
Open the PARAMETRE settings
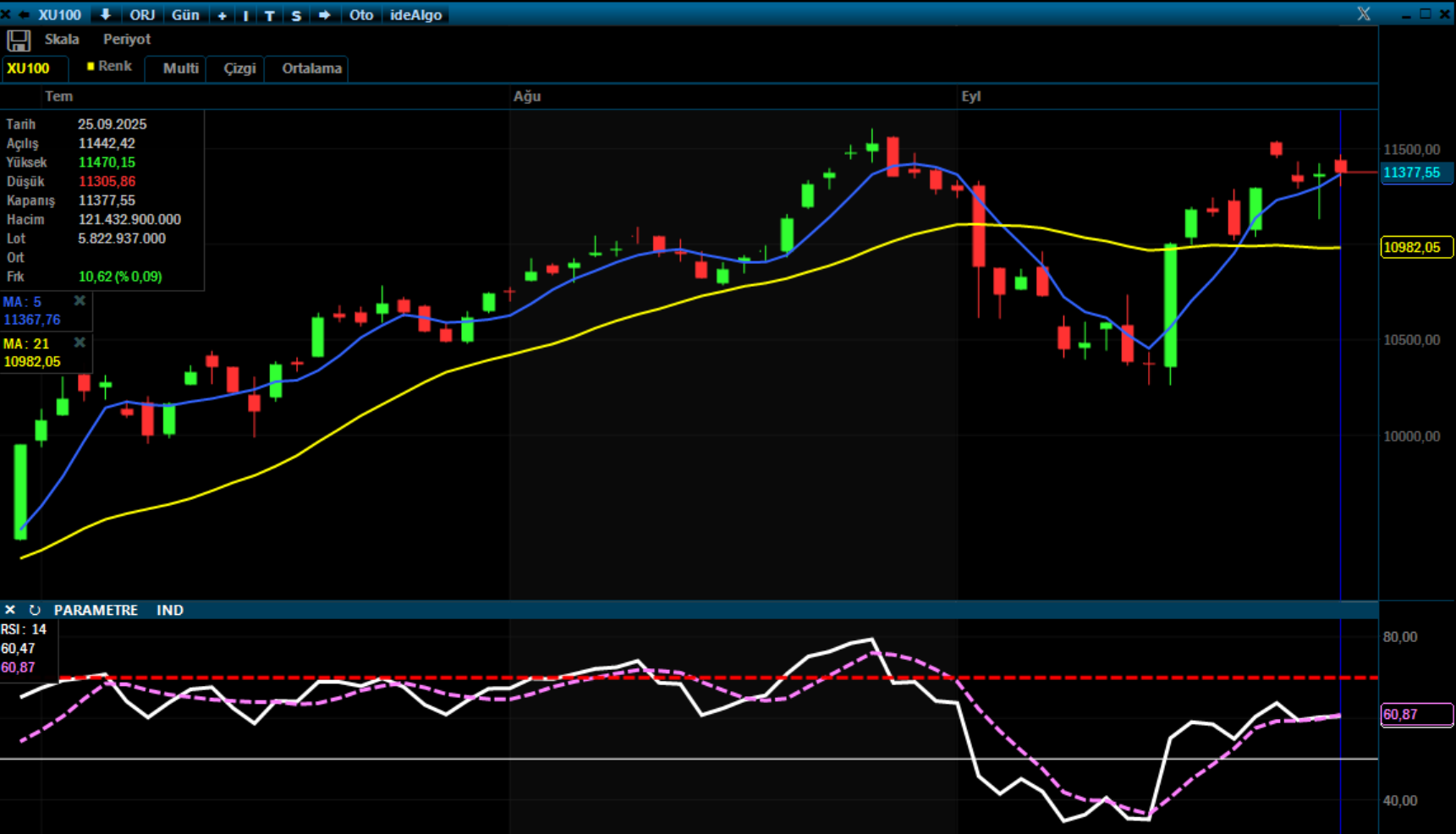(96, 610)
